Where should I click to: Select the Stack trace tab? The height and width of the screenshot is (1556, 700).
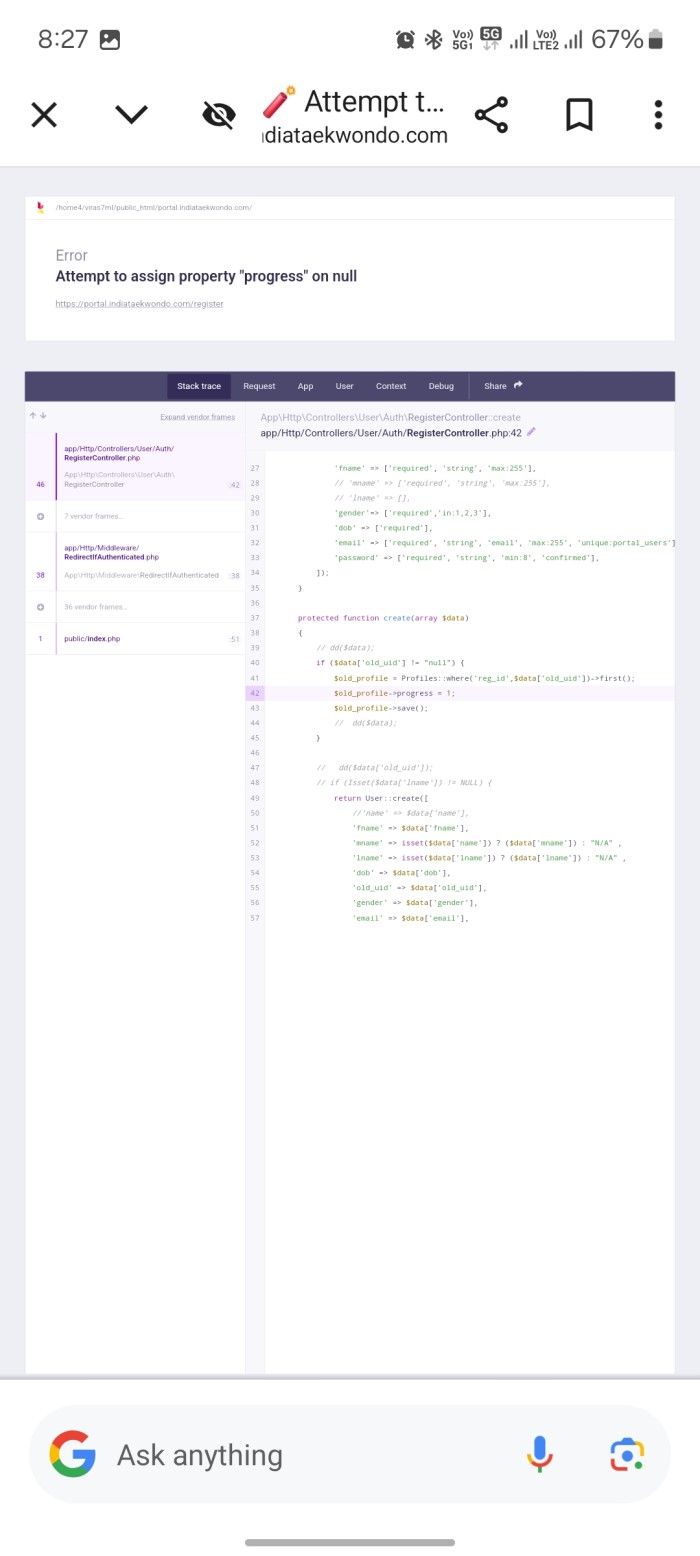click(199, 386)
